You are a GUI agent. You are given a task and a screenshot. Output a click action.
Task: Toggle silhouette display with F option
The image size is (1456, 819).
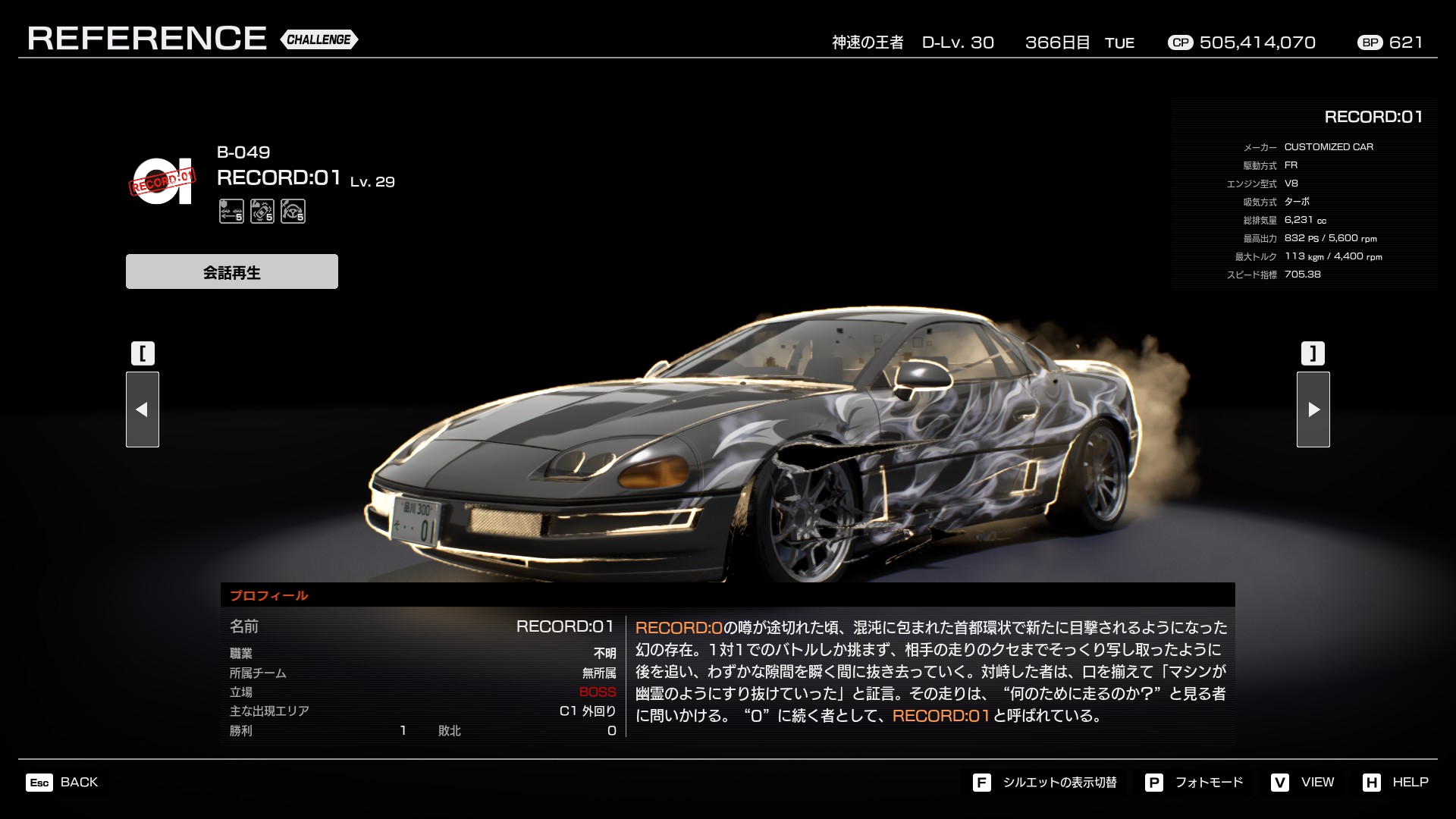1045,782
